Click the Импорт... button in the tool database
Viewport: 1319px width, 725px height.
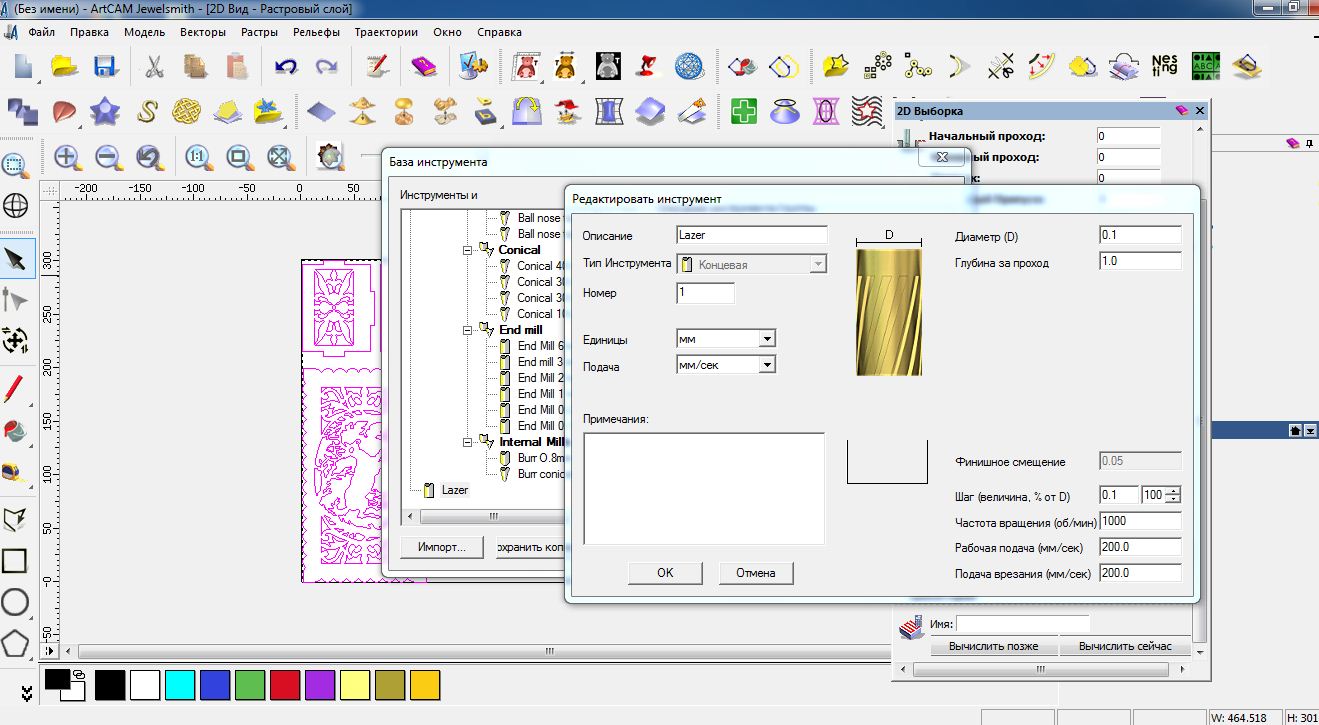pyautogui.click(x=442, y=547)
